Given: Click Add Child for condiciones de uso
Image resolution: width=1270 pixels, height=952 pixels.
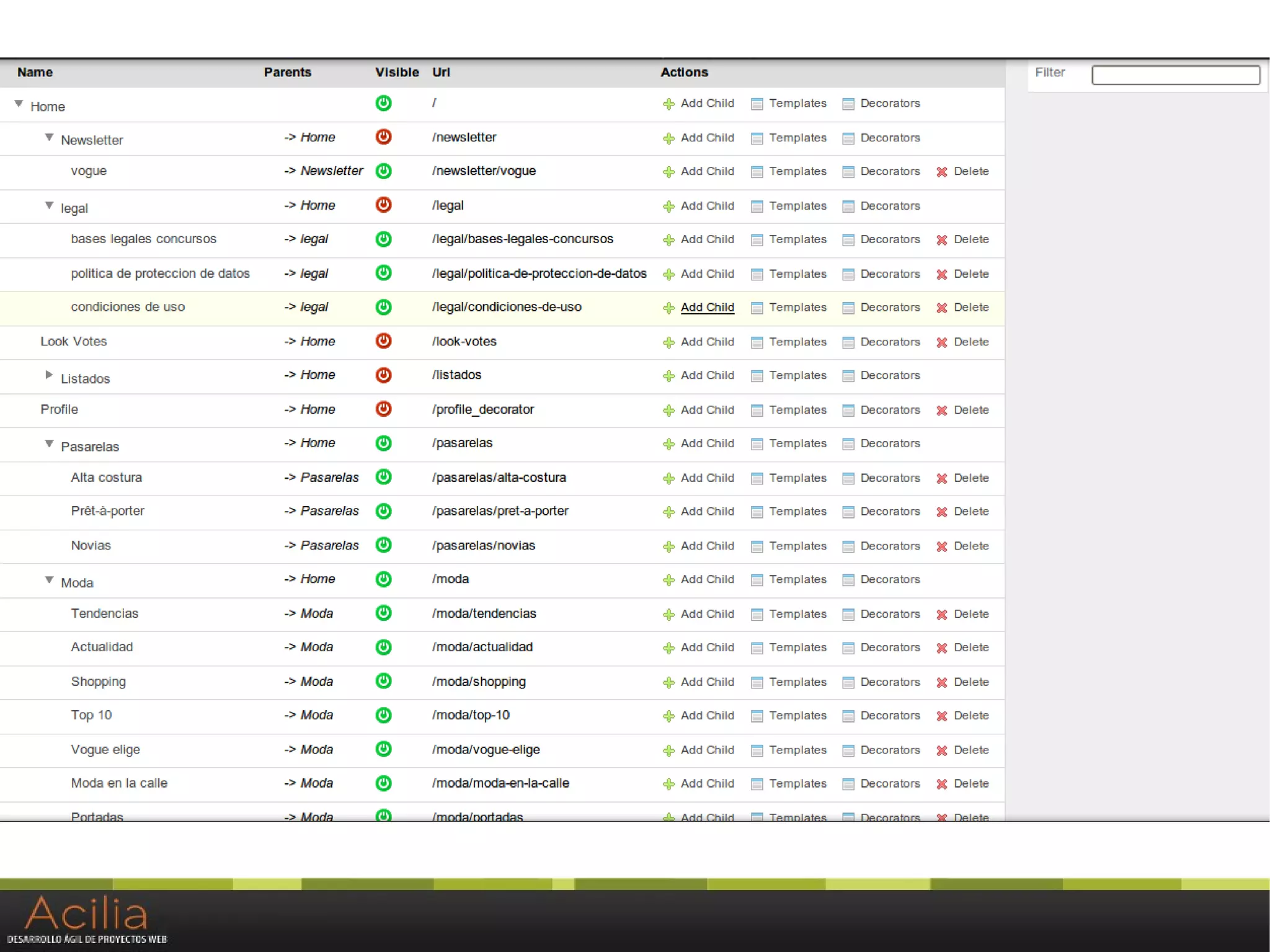Looking at the screenshot, I should point(707,307).
